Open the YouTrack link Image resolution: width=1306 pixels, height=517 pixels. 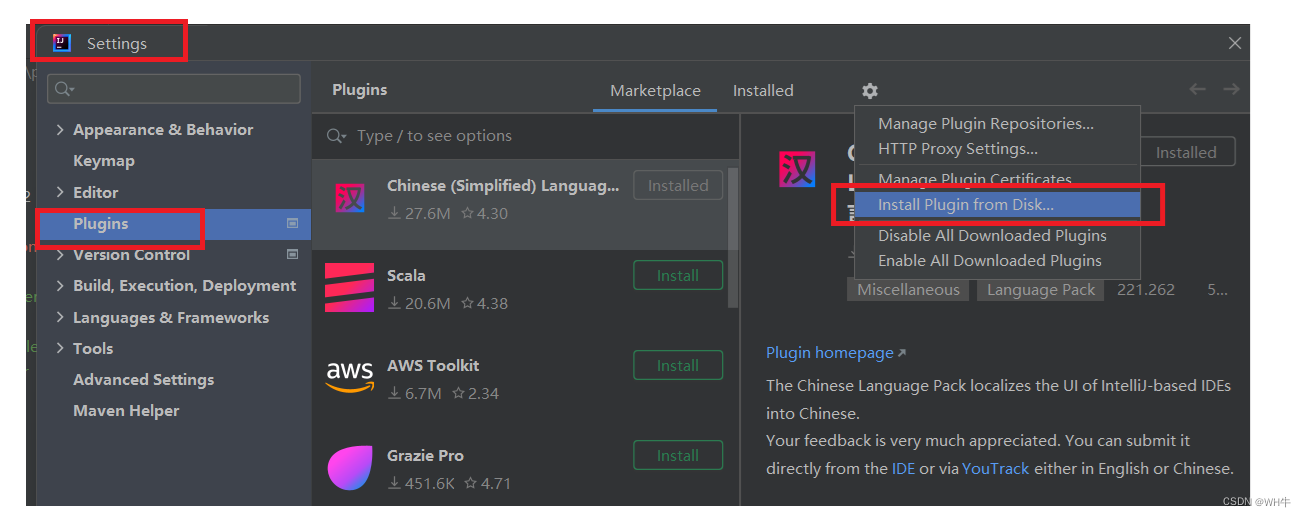pos(995,468)
